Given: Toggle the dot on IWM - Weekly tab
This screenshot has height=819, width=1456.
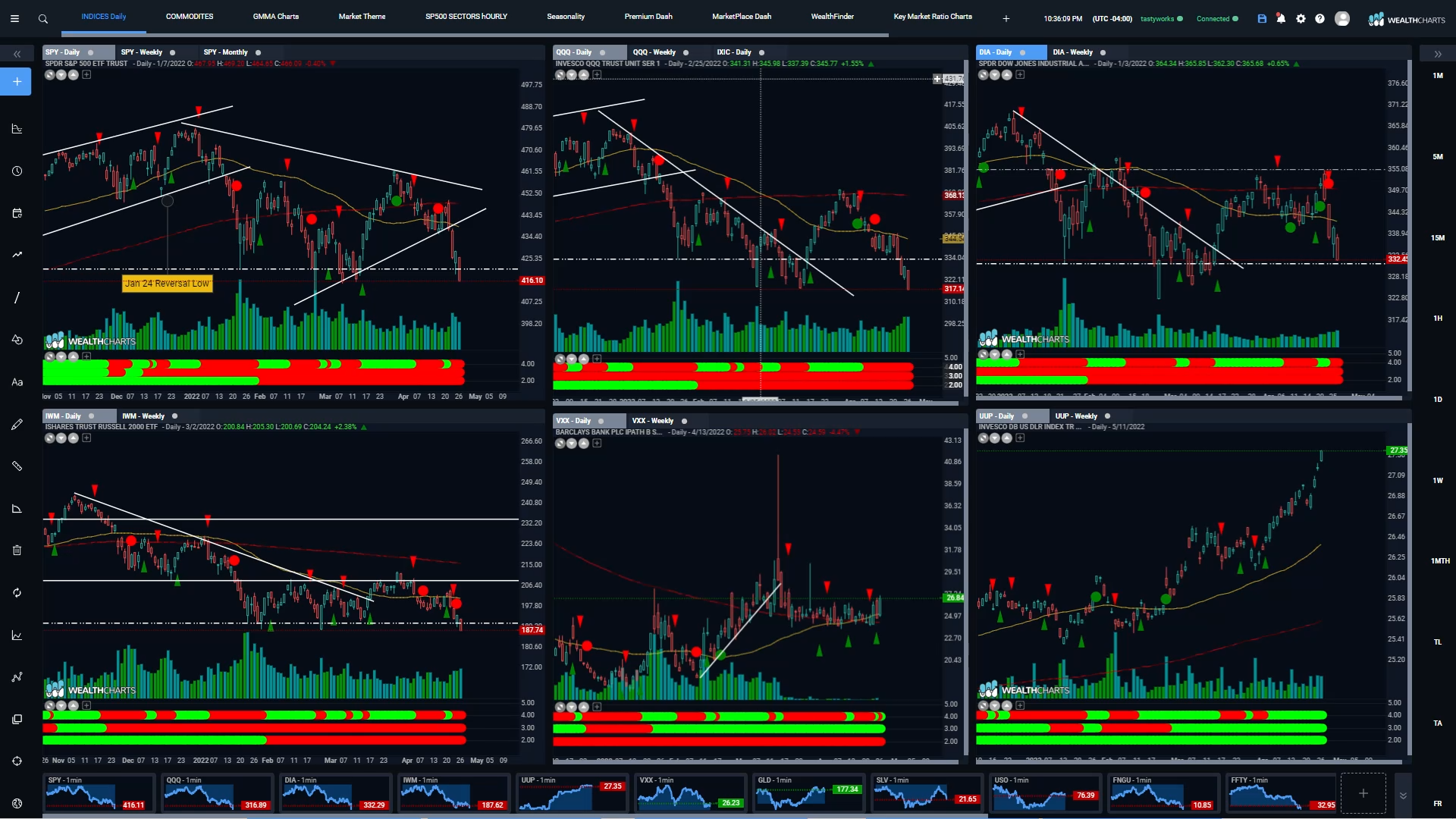Looking at the screenshot, I should pyautogui.click(x=174, y=416).
